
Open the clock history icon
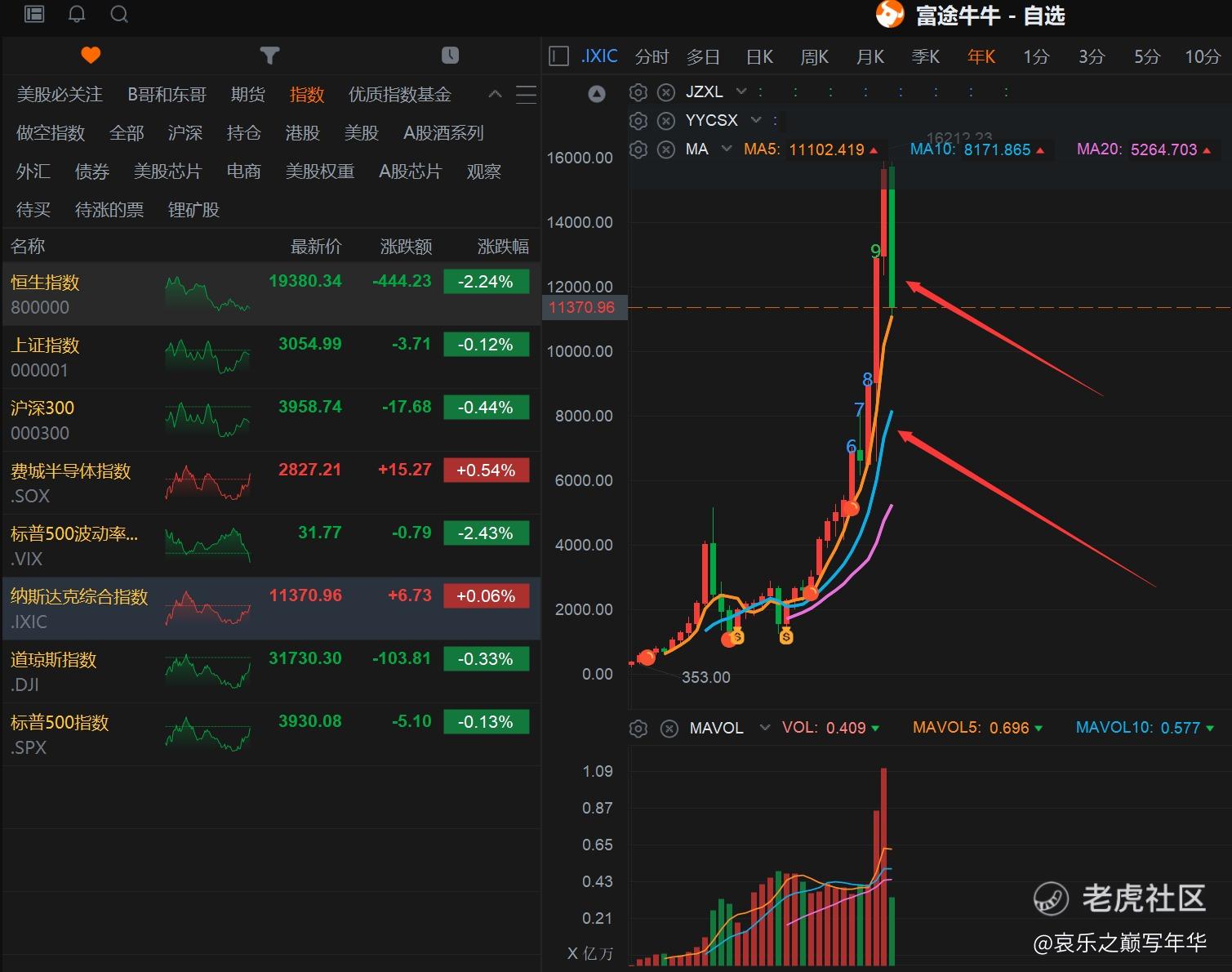(x=450, y=56)
